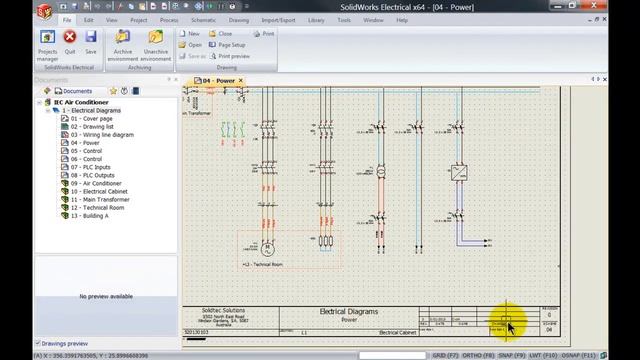Open the Tools ribbon tab

(x=344, y=20)
